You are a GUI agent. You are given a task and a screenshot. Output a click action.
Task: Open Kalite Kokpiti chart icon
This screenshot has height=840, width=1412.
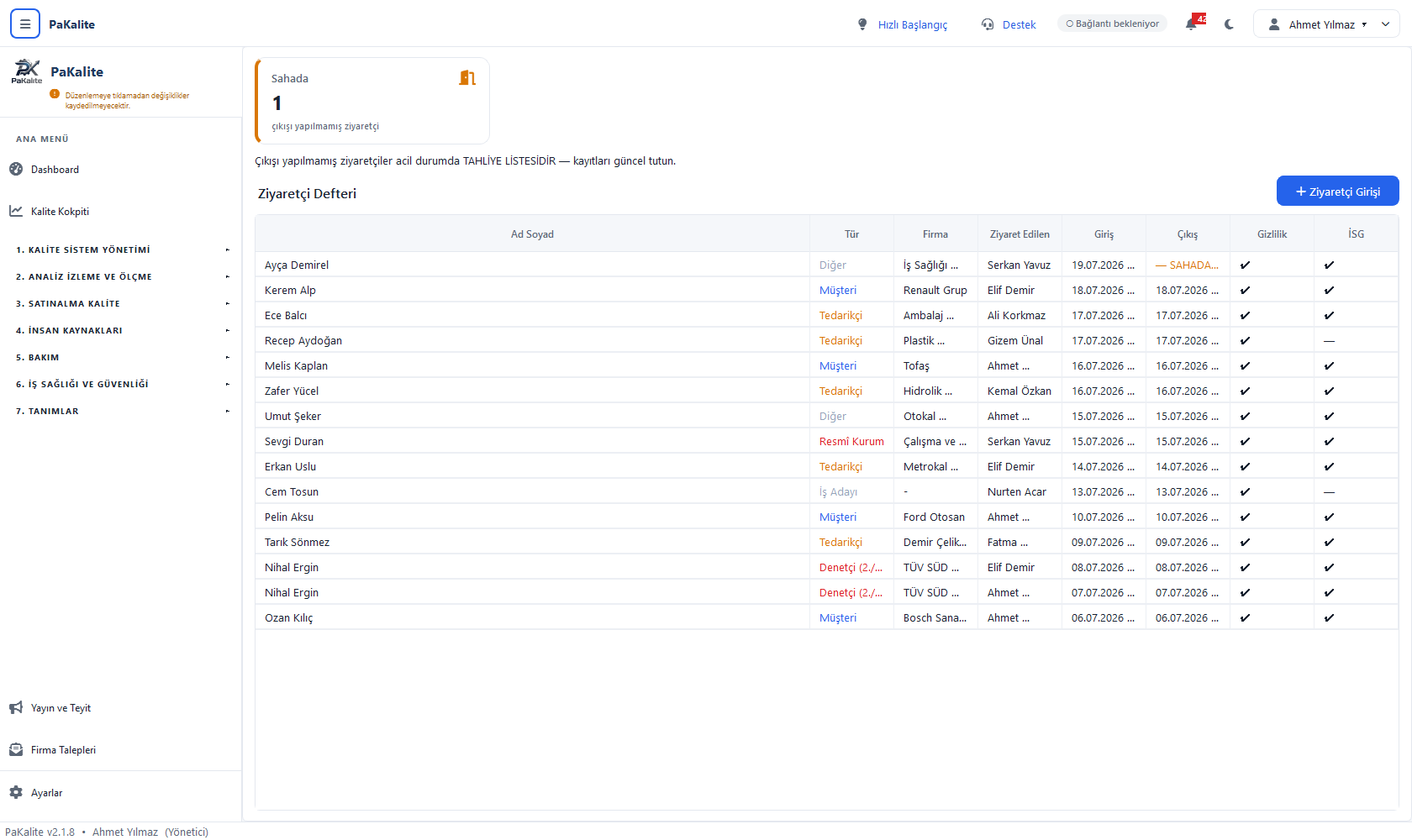pos(16,211)
